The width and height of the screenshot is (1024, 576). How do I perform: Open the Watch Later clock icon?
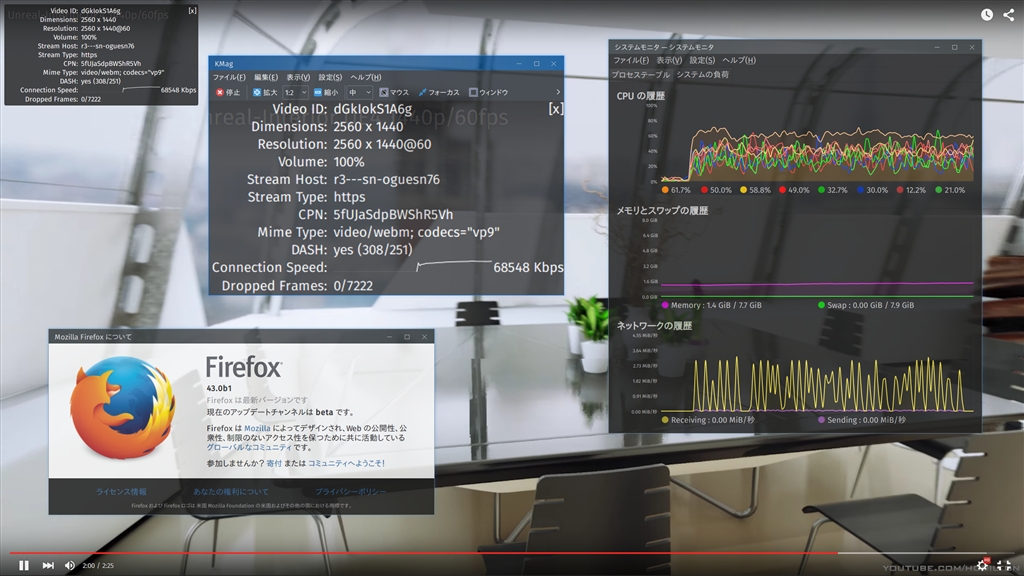pyautogui.click(x=987, y=15)
